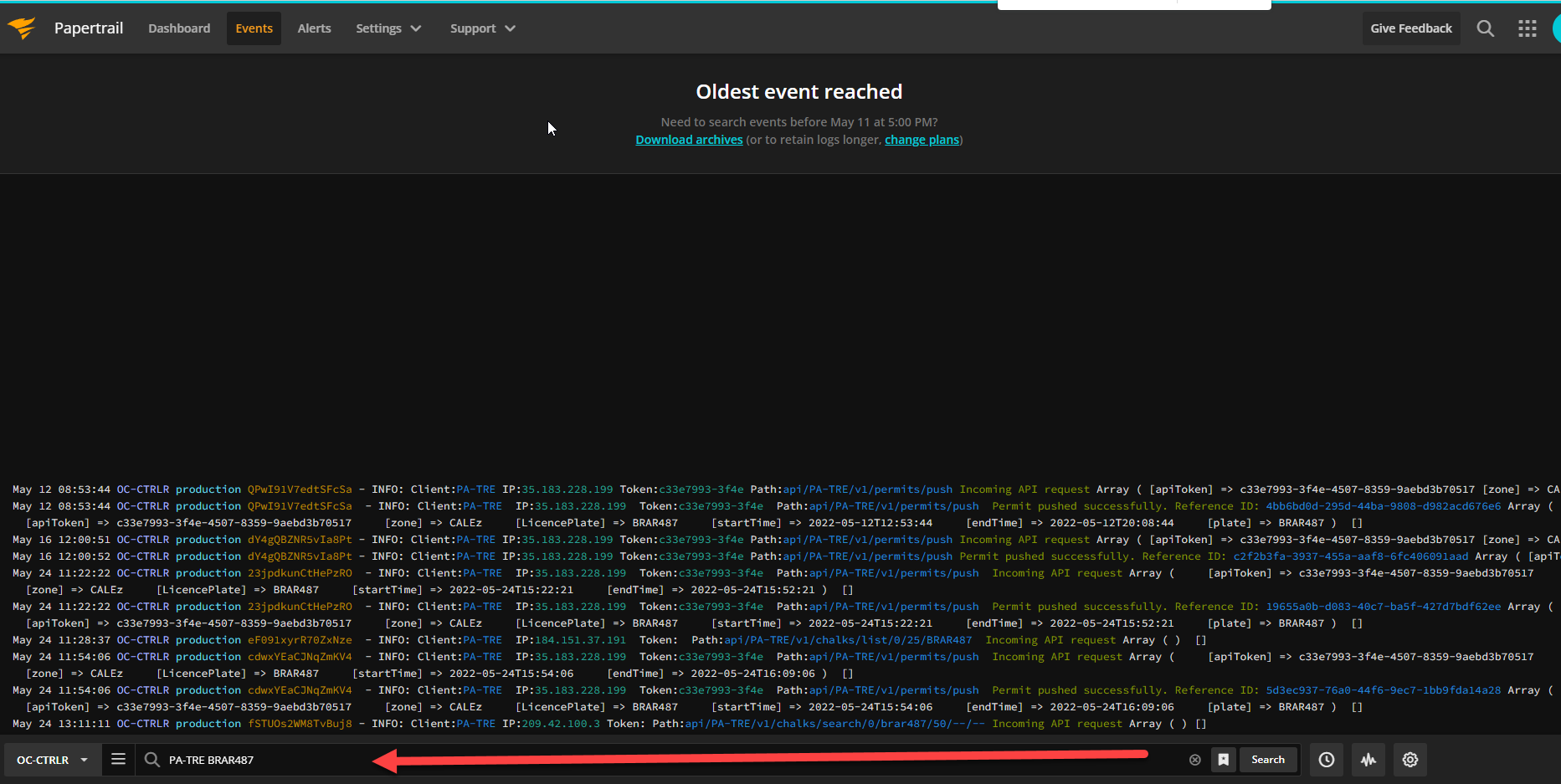Click program fSTUOs2WM8TvBuj8 in May 24 13:11:11 row
Viewport: 1561px width, 784px height.
(x=300, y=724)
